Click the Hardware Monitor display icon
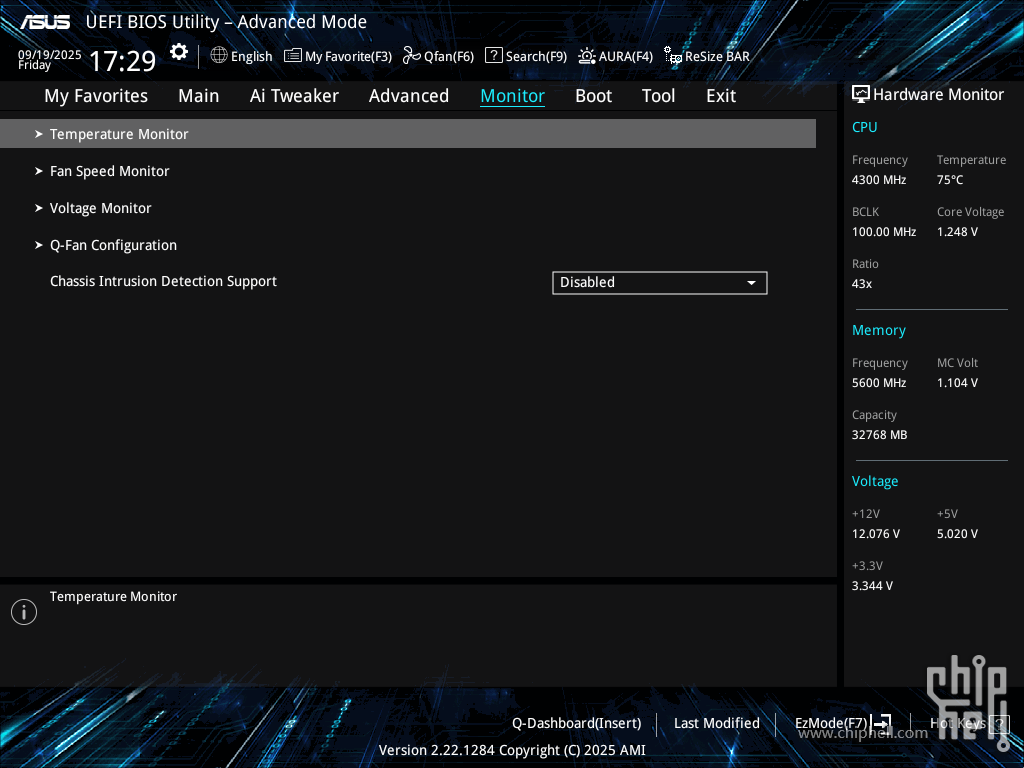Image resolution: width=1024 pixels, height=768 pixels. click(x=861, y=95)
